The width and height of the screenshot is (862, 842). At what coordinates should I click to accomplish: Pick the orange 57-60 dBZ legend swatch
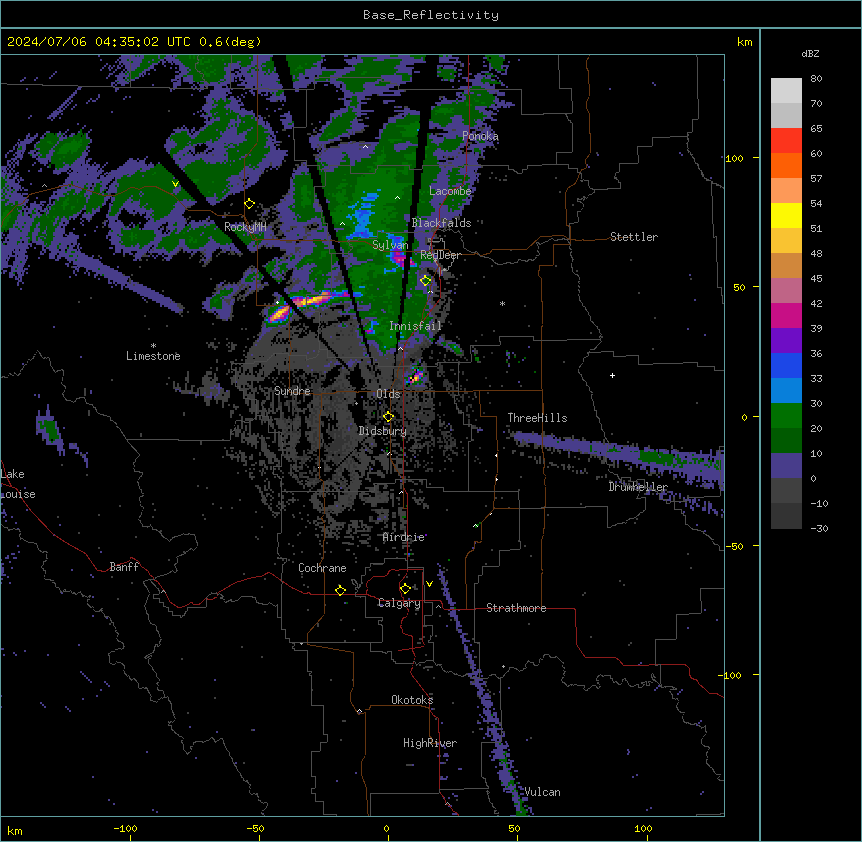point(786,165)
